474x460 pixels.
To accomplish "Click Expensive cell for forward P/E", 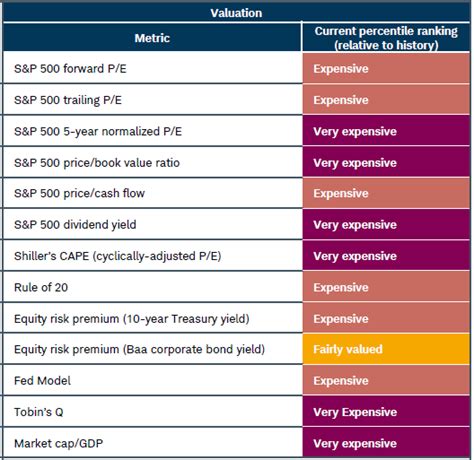I will 386,69.
